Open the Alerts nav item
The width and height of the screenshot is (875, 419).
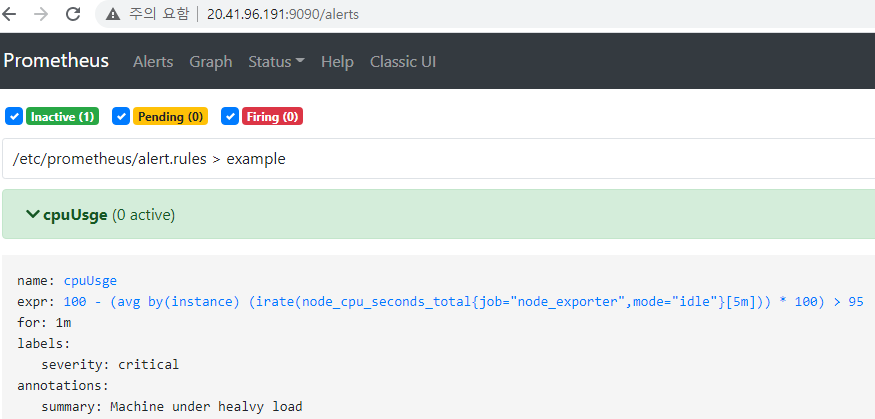click(x=152, y=62)
